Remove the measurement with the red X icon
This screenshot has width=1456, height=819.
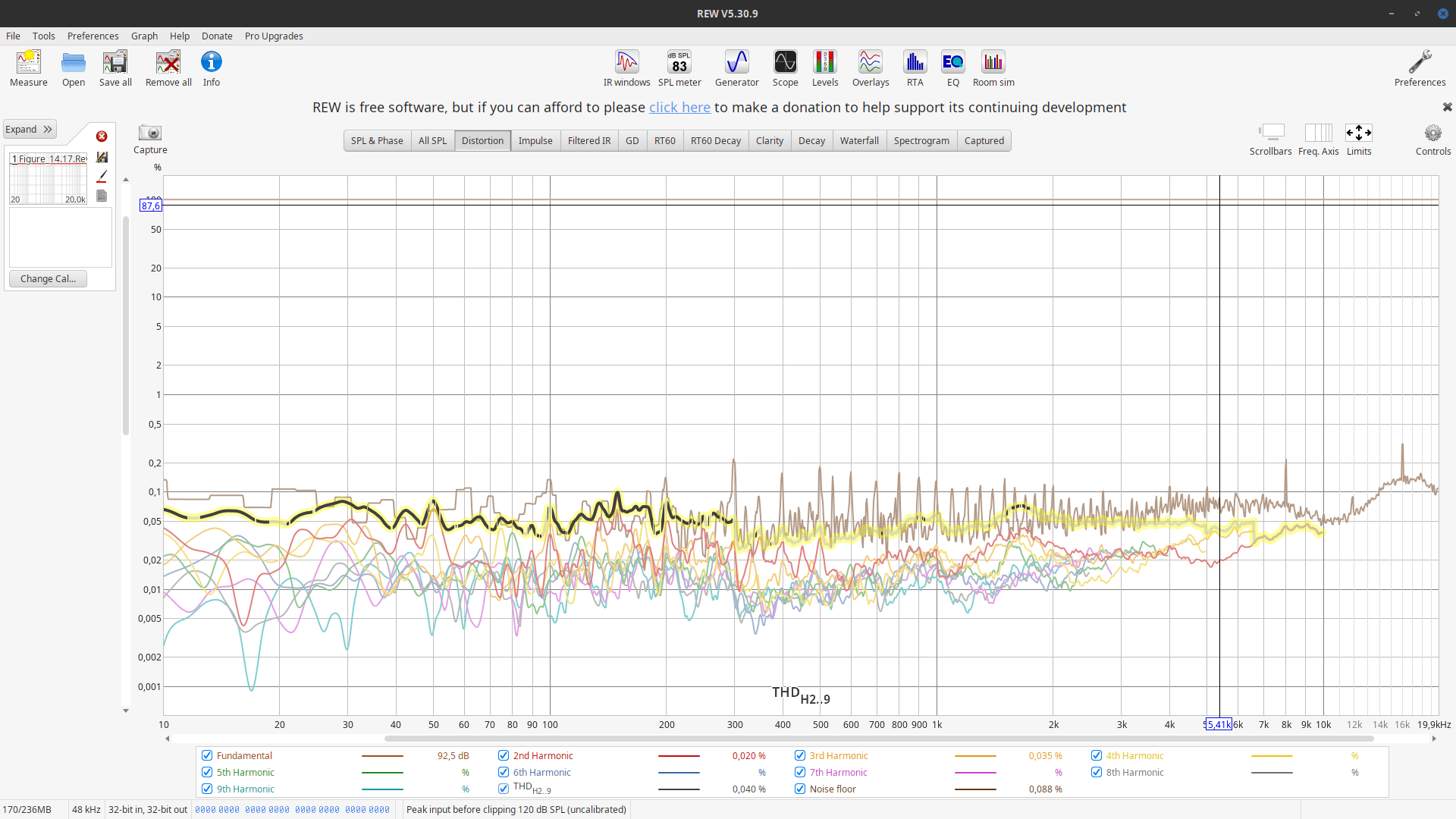[x=102, y=136]
